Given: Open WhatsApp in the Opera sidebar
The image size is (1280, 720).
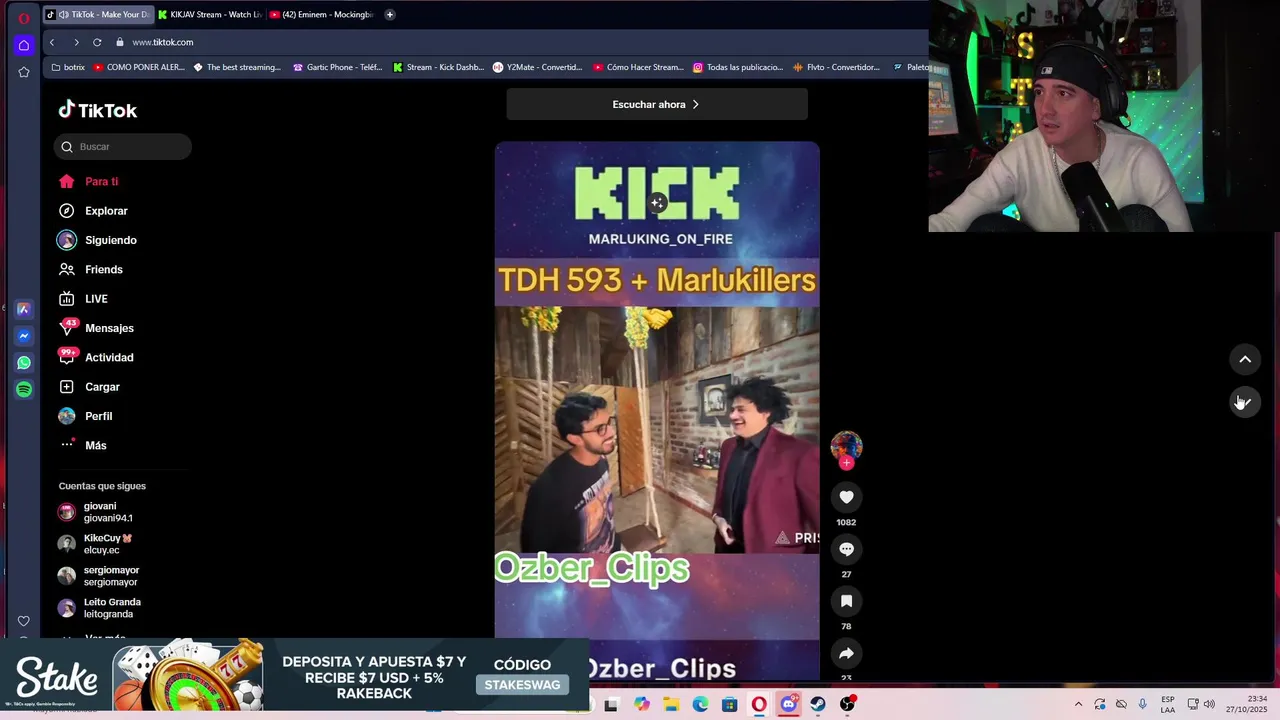Looking at the screenshot, I should click(24, 363).
